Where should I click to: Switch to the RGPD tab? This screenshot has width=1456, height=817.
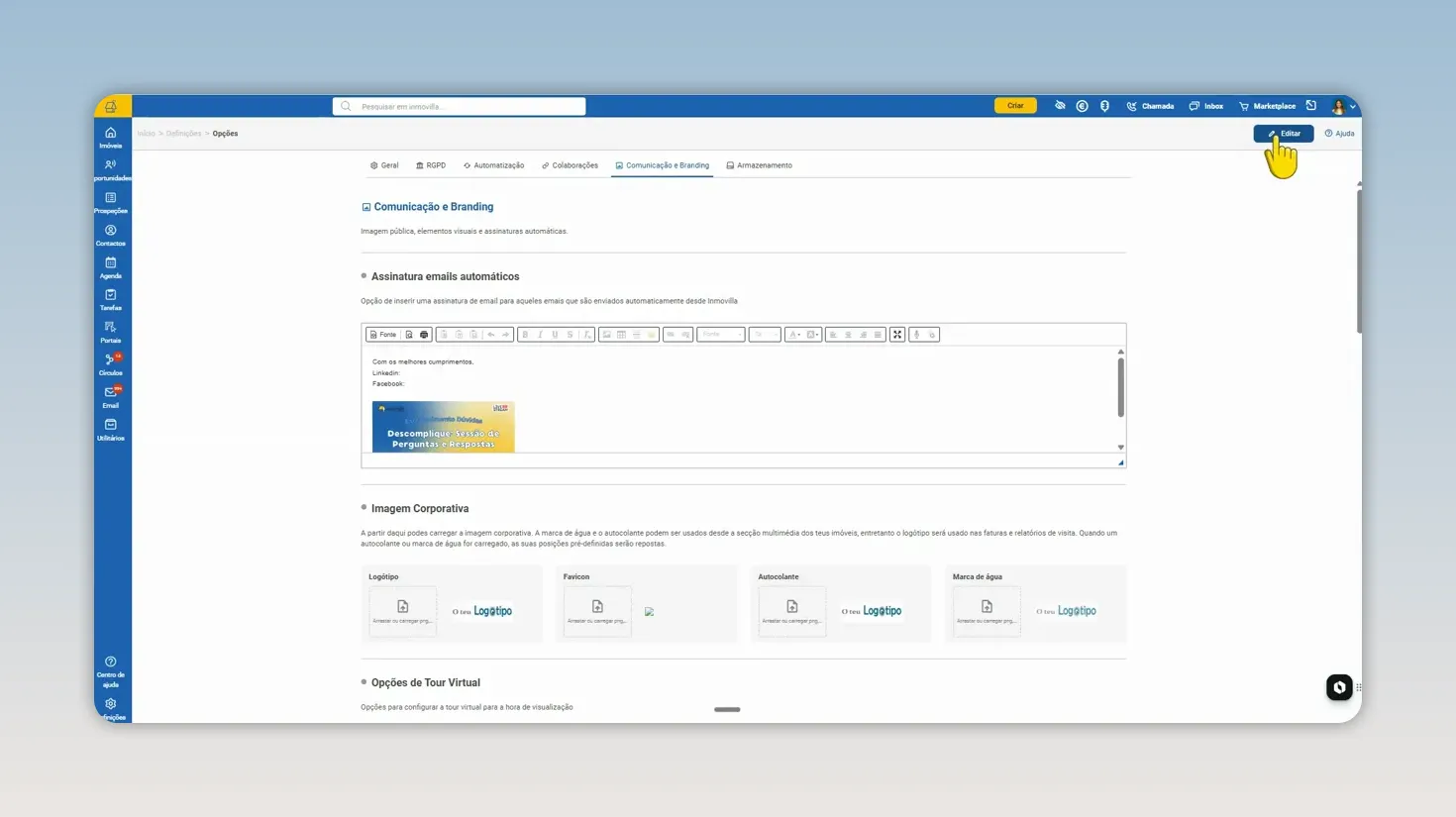pos(431,165)
